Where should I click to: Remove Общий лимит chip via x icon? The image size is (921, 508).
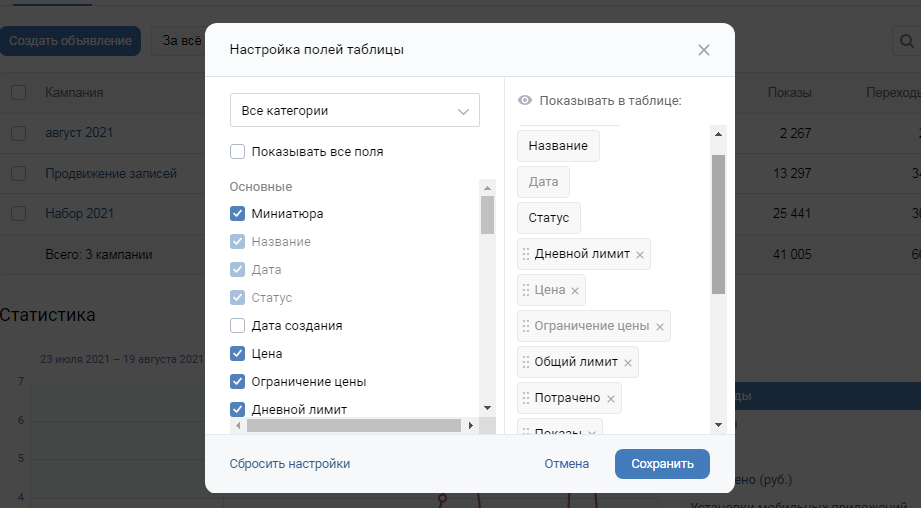click(628, 363)
